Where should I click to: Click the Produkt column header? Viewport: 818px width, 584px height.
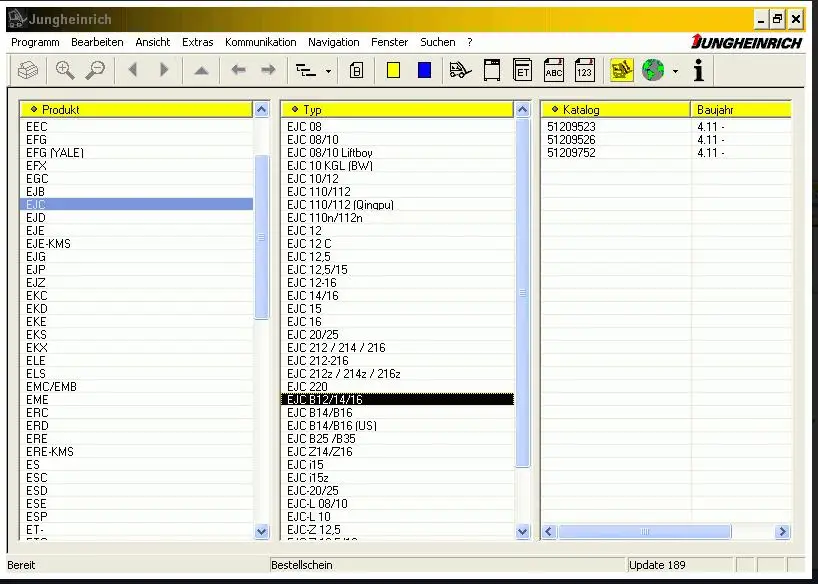[135, 109]
